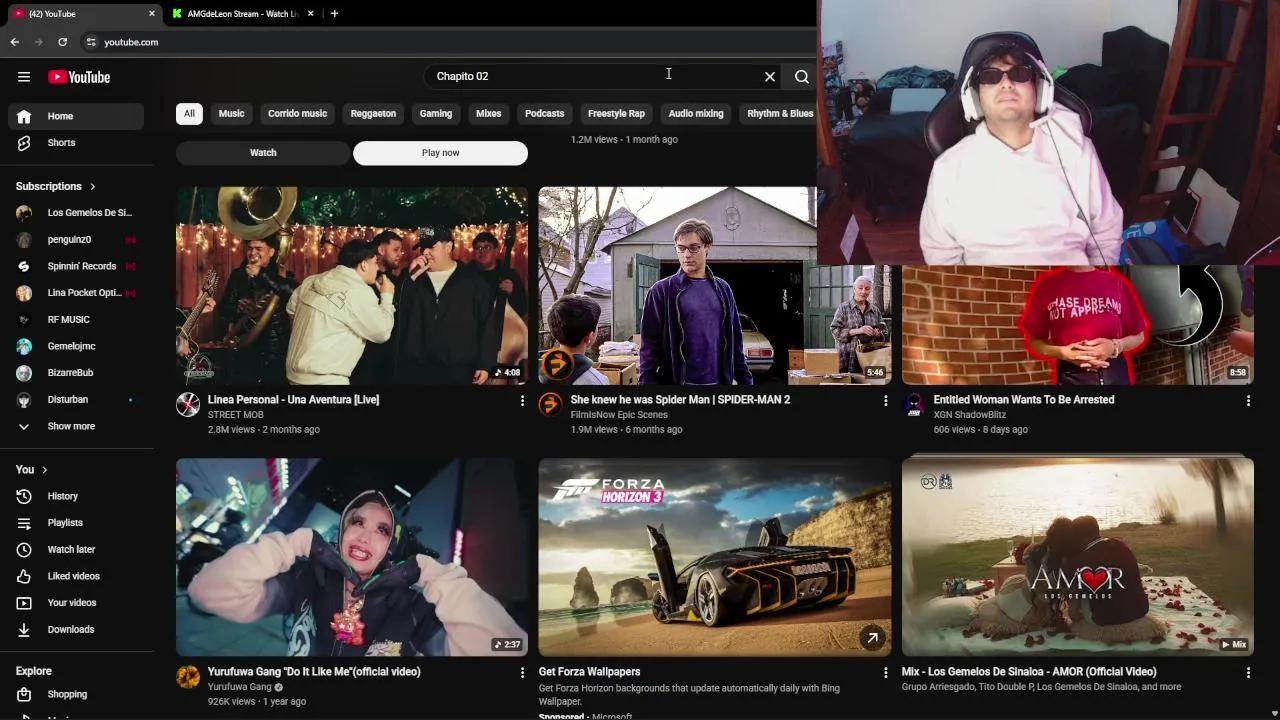The height and width of the screenshot is (720, 1280).
Task: Open Spinnin' Records channel
Action: (x=76, y=266)
